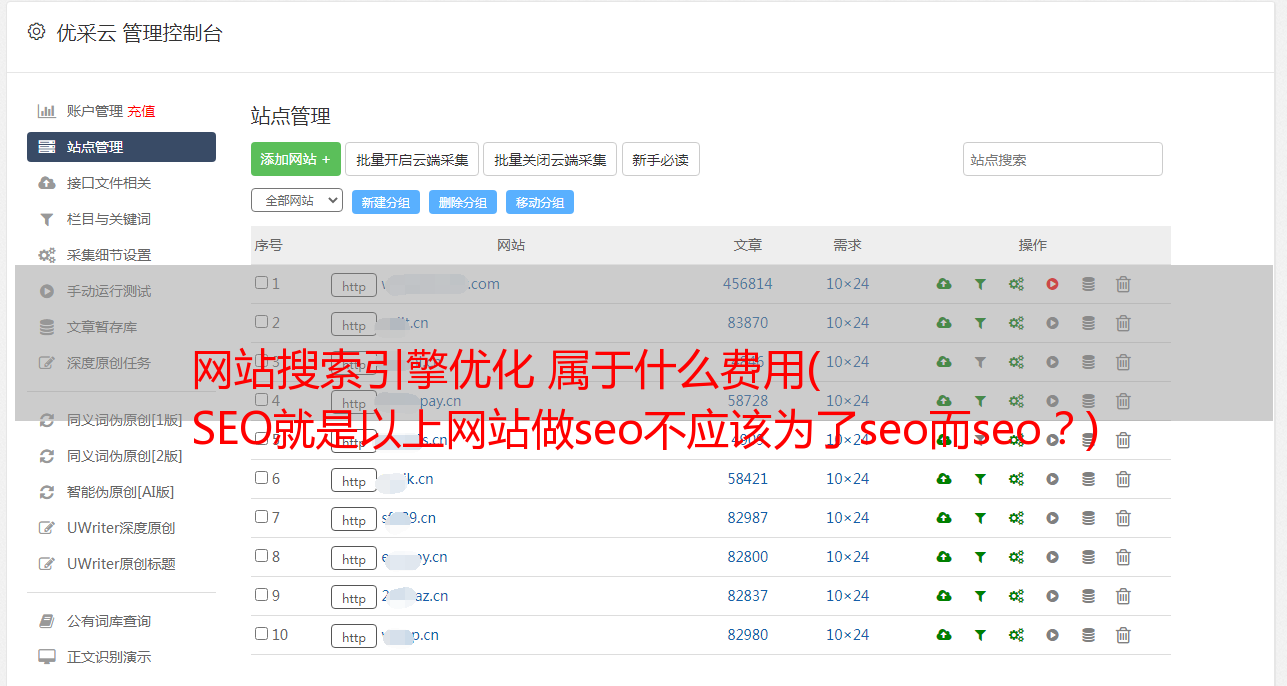Viewport: 1287px width, 686px height.
Task: Tick the checkbox for site 10
Action: coord(261,634)
